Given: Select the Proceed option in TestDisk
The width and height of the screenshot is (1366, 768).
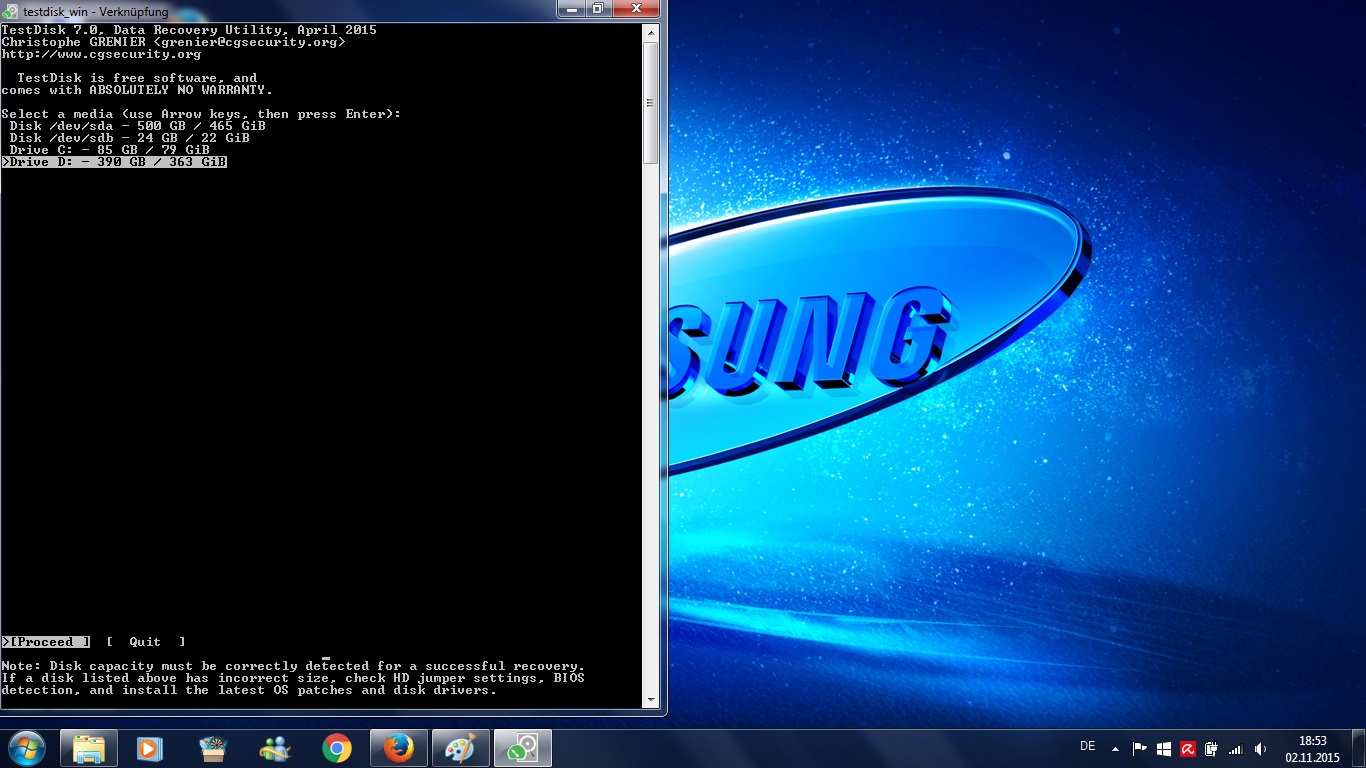Looking at the screenshot, I should tap(45, 642).
